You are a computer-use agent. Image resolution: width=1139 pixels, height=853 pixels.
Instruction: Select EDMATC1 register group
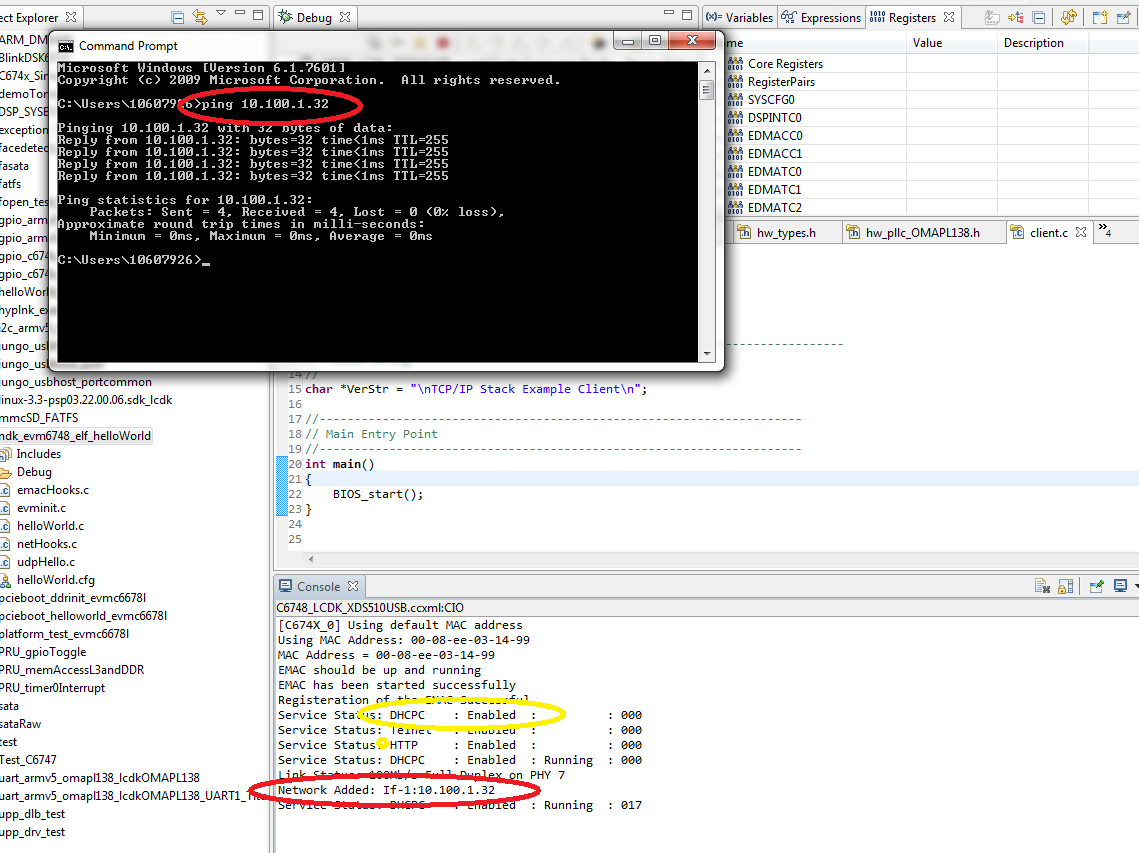click(775, 190)
